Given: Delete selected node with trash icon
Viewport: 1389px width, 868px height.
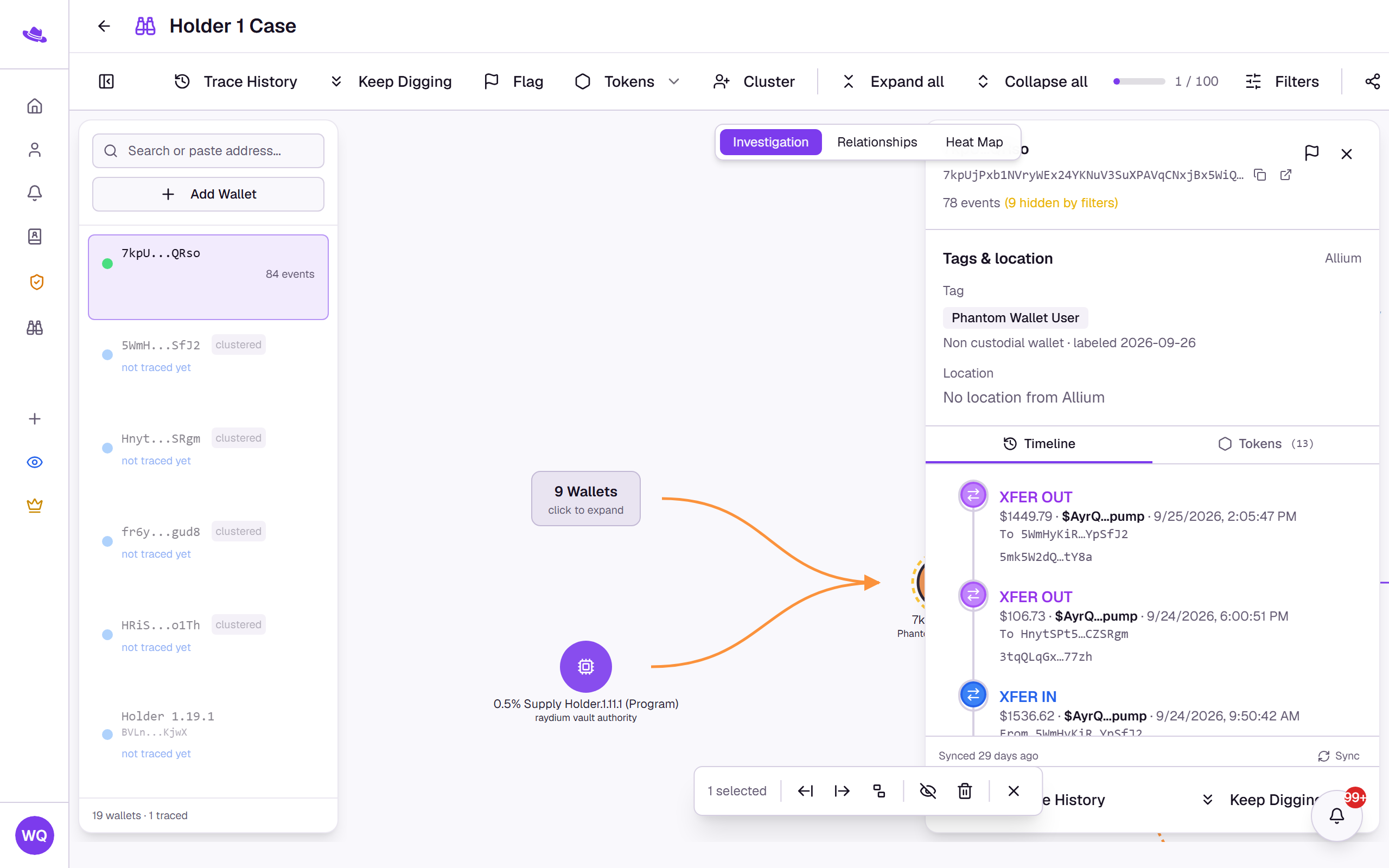Looking at the screenshot, I should tap(965, 791).
